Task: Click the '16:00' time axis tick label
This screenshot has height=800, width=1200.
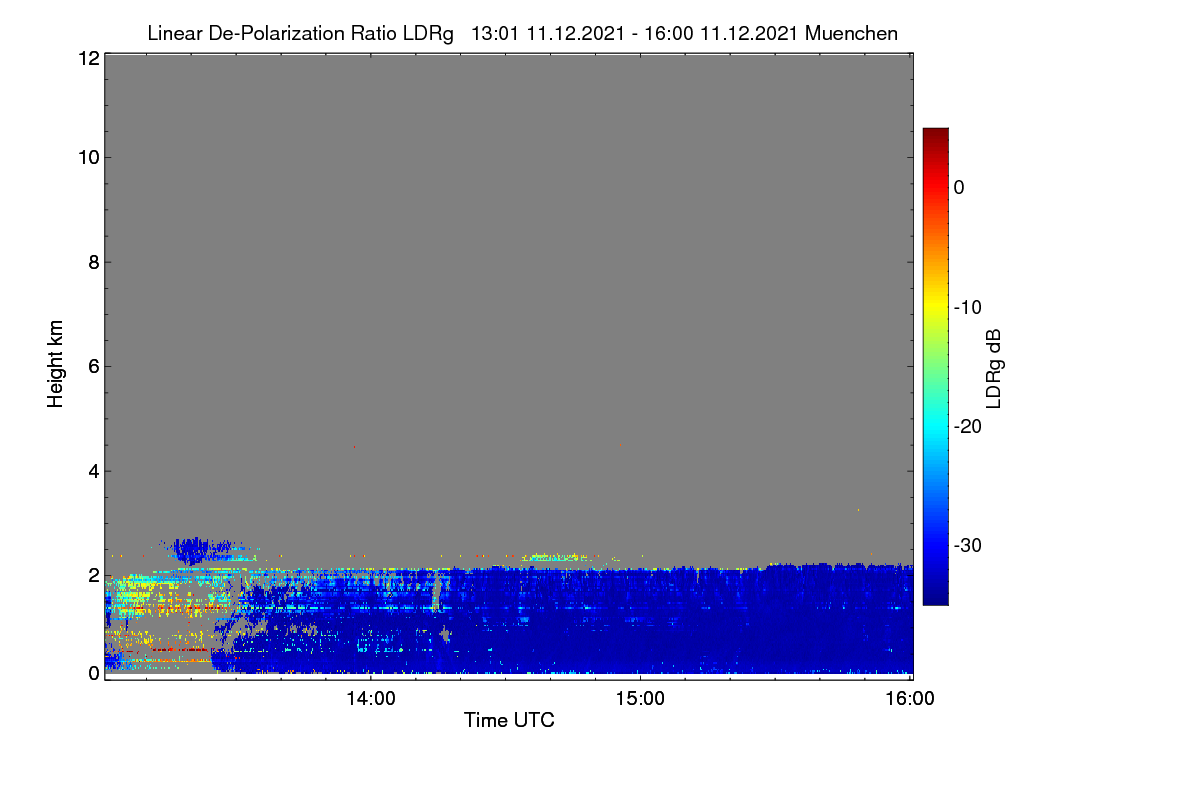Action: pos(910,699)
